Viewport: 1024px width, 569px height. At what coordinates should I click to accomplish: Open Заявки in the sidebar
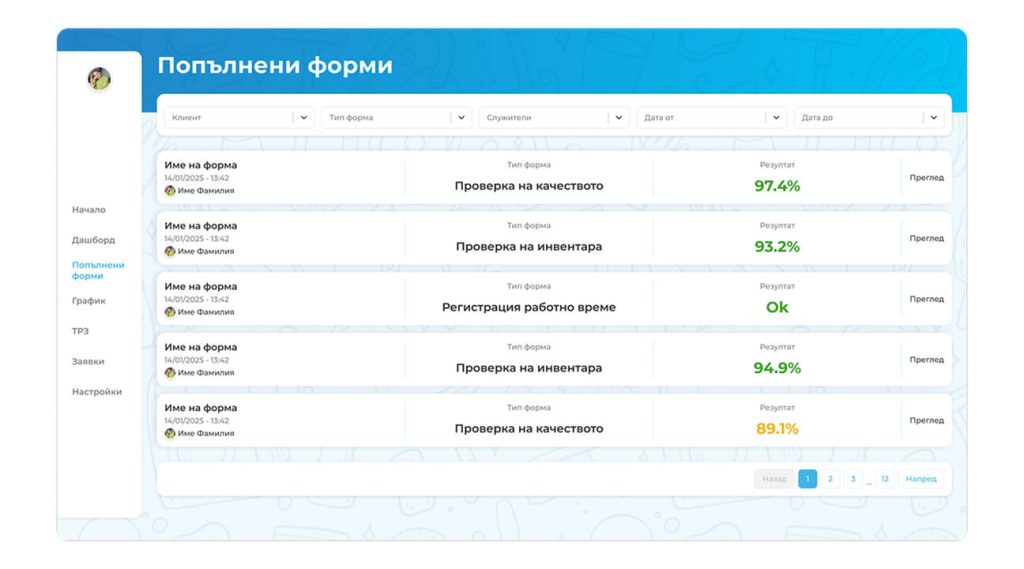88,361
